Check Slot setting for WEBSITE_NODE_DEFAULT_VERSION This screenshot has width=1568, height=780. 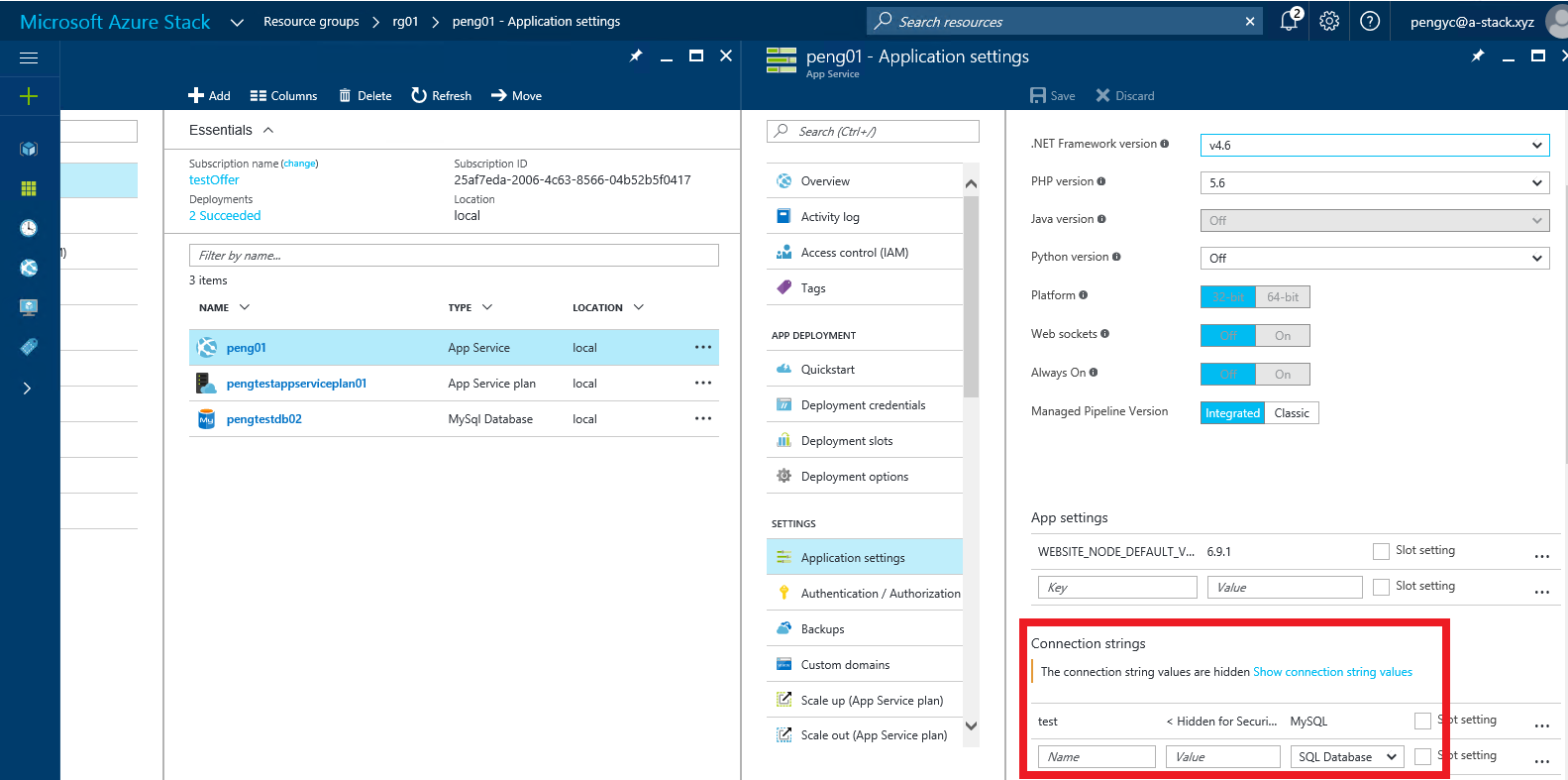tap(1381, 551)
